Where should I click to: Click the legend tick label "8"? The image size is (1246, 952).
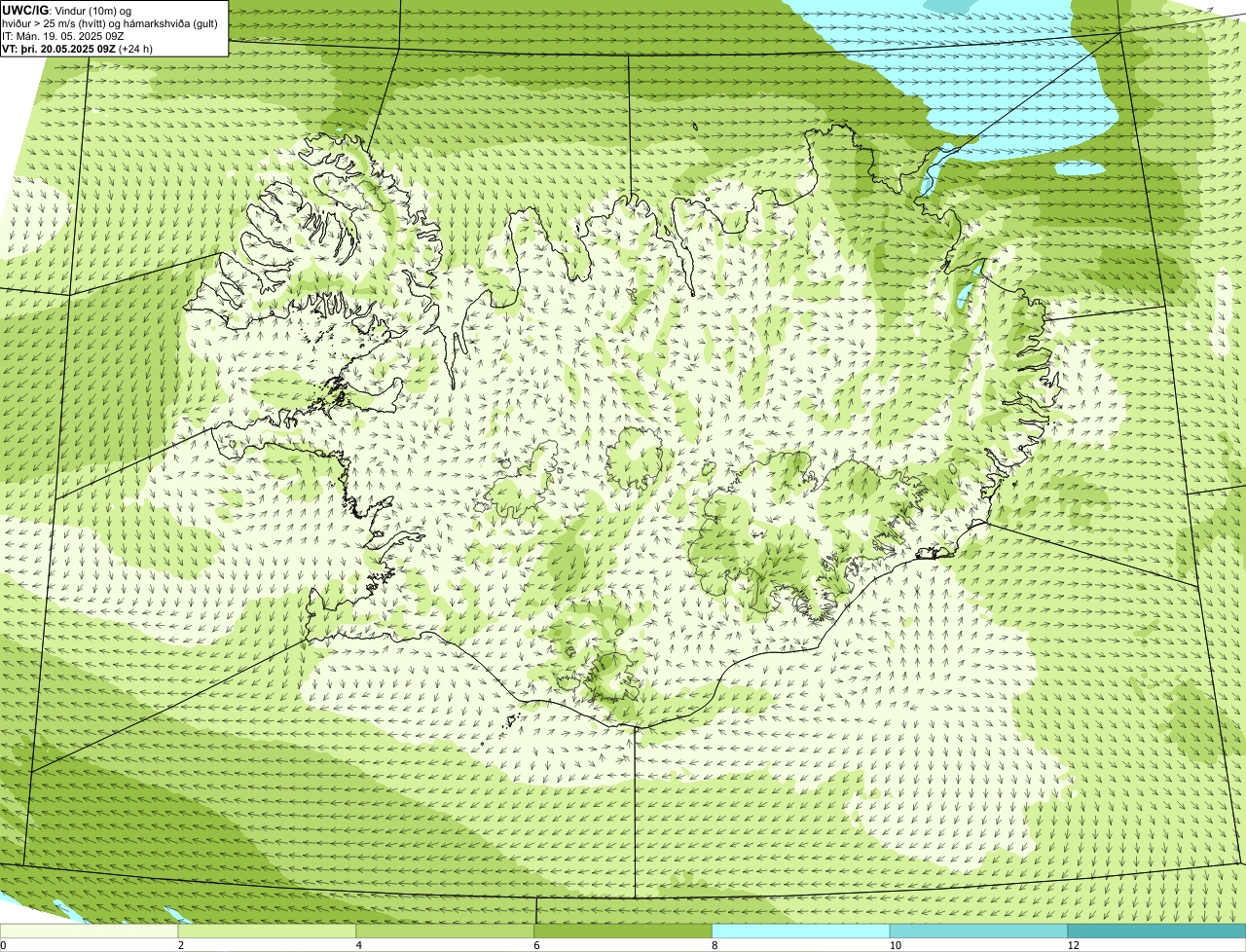tap(715, 945)
